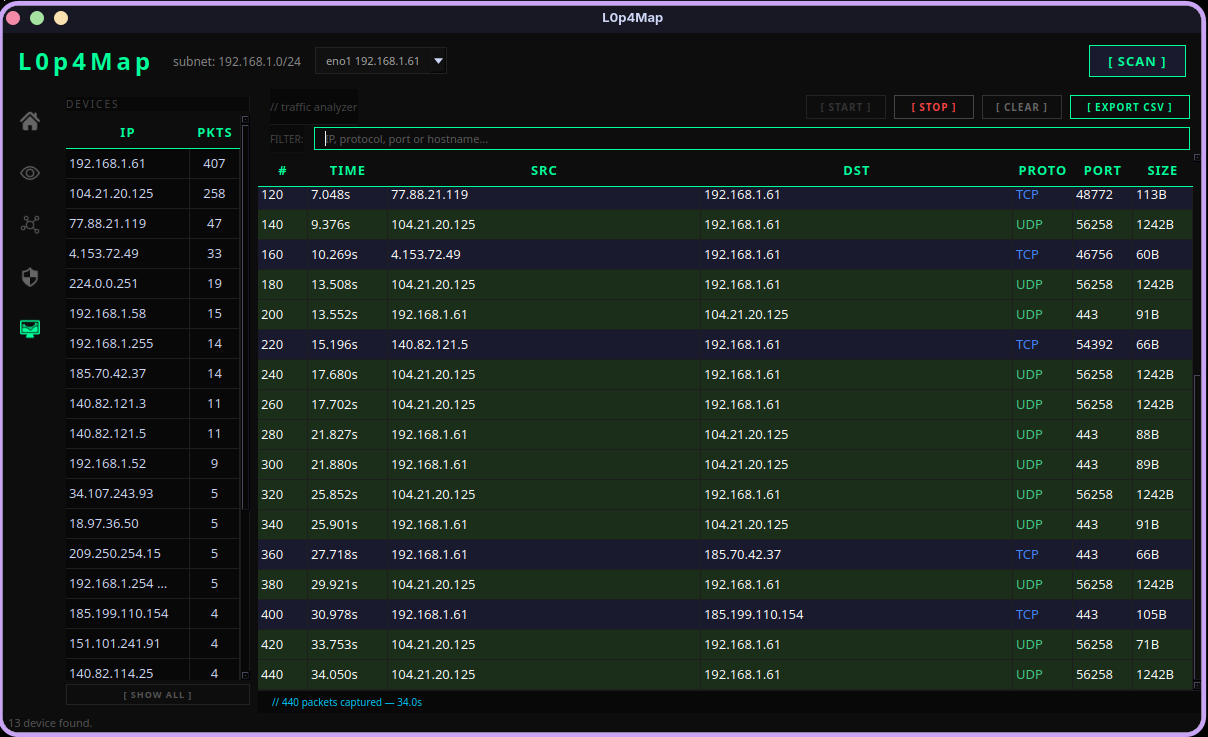The width and height of the screenshot is (1208, 737).
Task: Click the subnet 192.168.1.0/24 label
Action: (x=237, y=61)
